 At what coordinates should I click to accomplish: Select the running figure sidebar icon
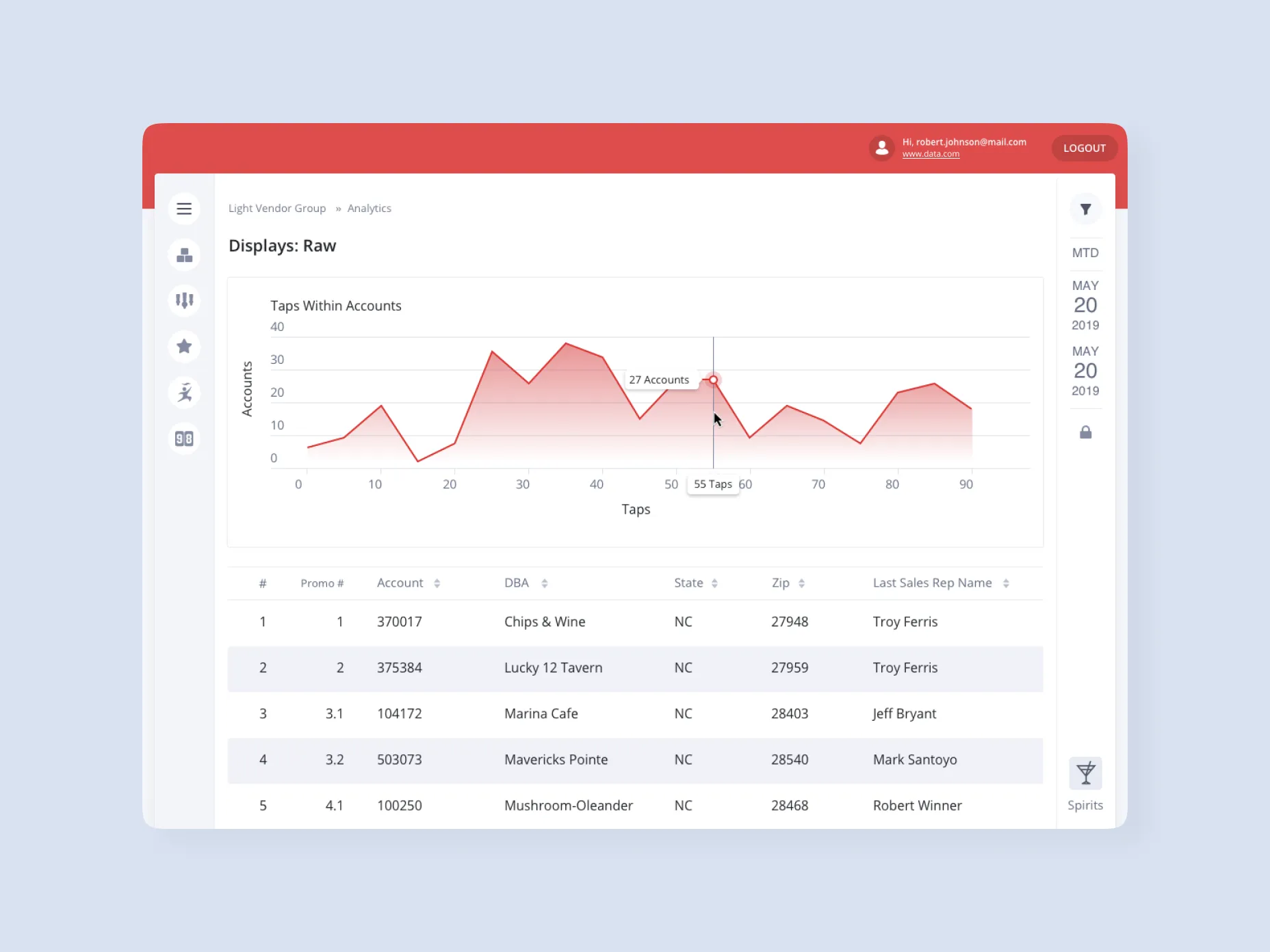(184, 393)
